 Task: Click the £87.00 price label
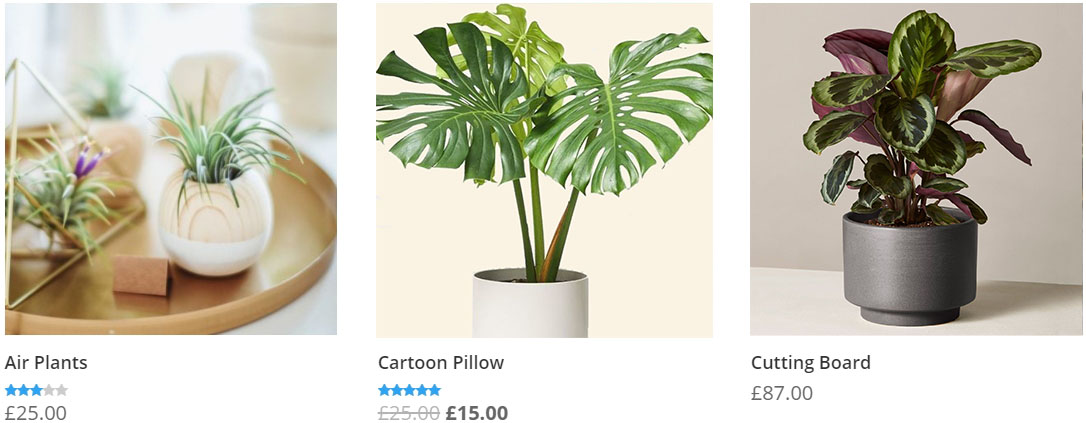click(x=782, y=393)
